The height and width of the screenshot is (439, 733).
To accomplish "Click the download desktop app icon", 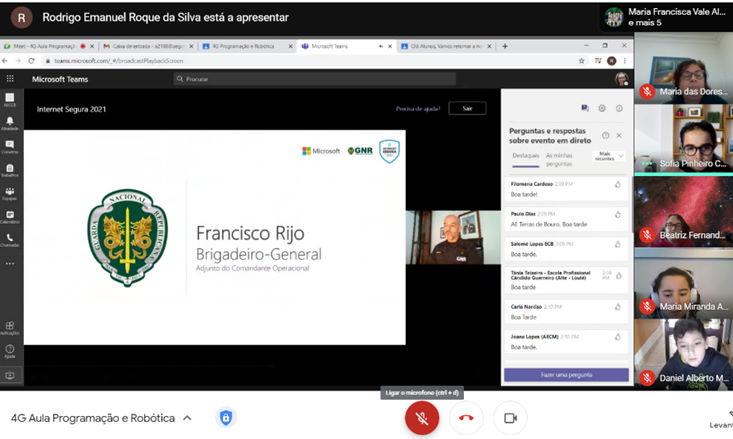I will point(10,375).
